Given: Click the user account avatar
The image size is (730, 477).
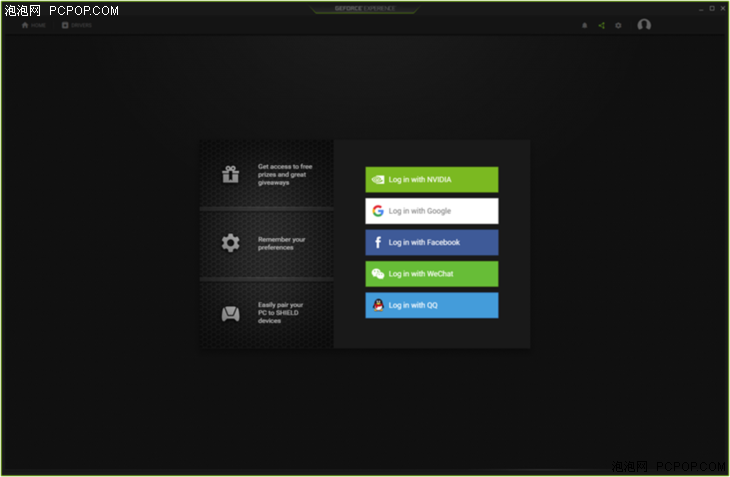Looking at the screenshot, I should pyautogui.click(x=644, y=25).
